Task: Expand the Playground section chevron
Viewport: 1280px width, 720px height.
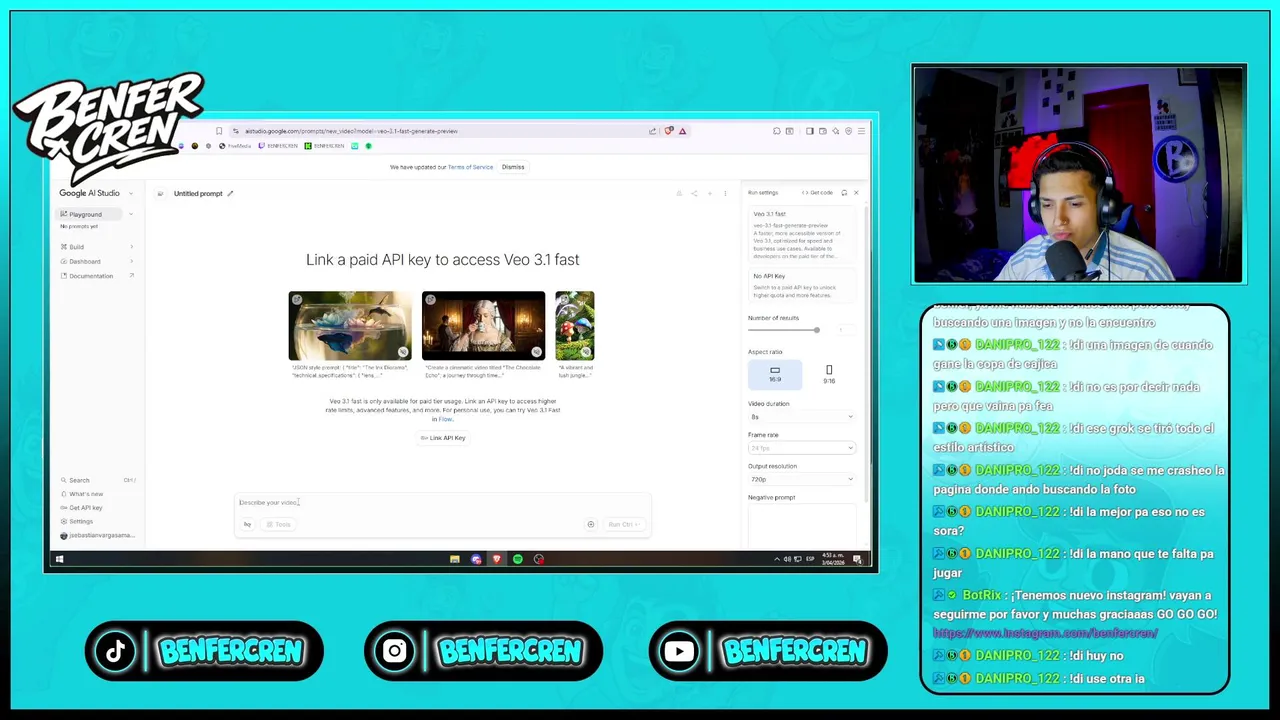Action: point(130,214)
